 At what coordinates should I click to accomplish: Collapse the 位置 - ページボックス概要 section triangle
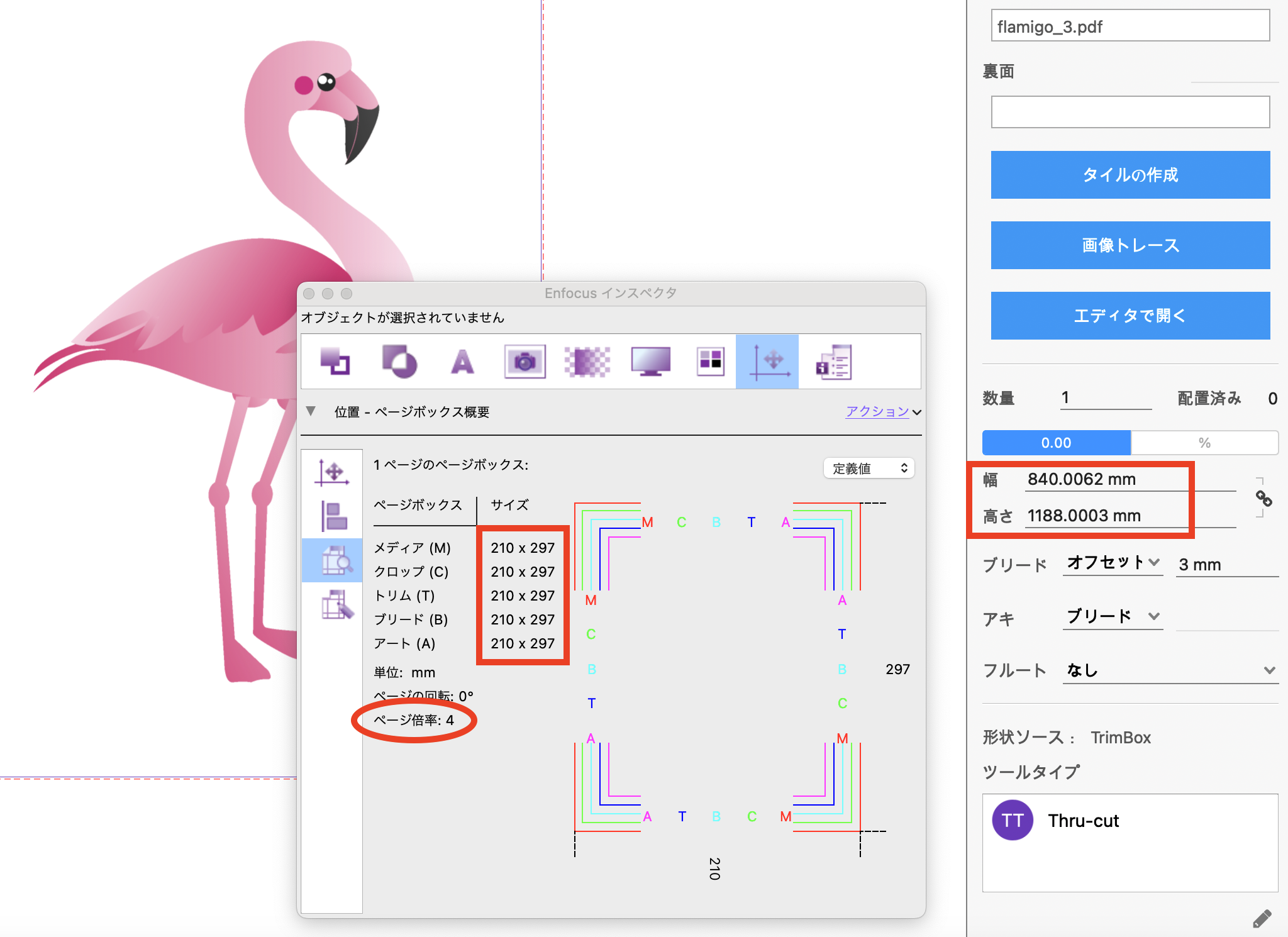click(311, 411)
